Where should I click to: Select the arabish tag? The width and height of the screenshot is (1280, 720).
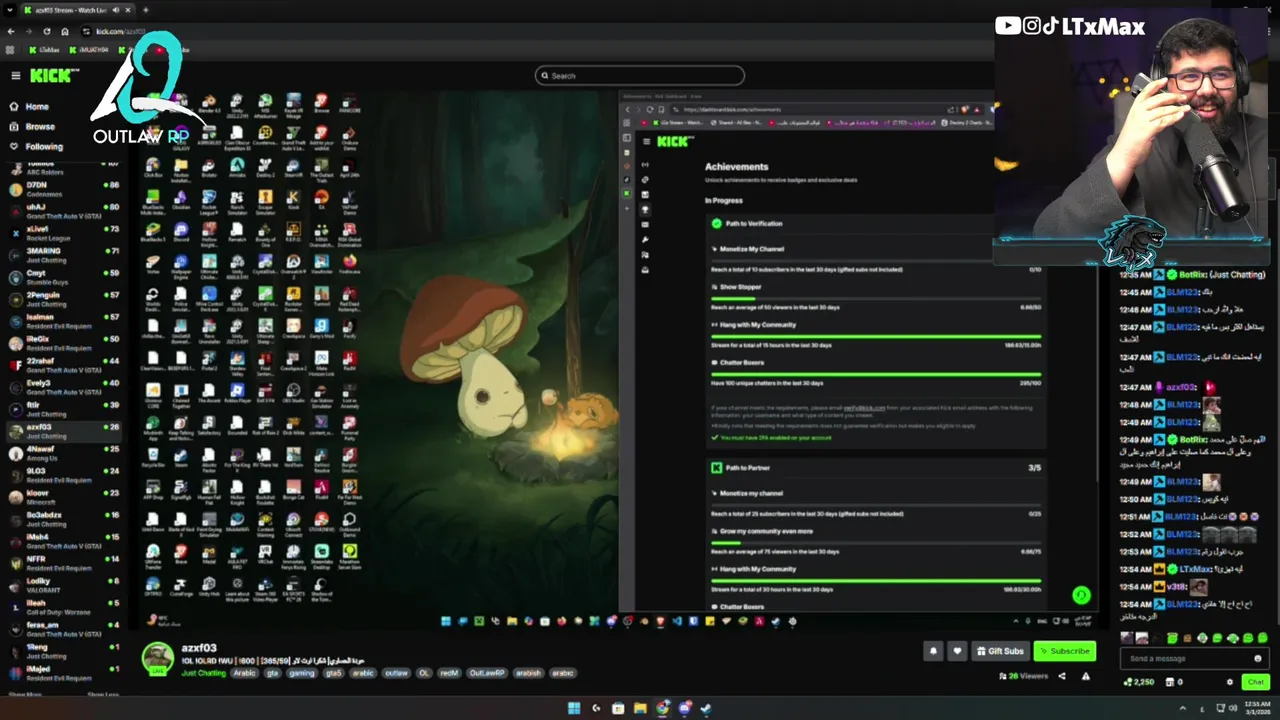click(528, 673)
